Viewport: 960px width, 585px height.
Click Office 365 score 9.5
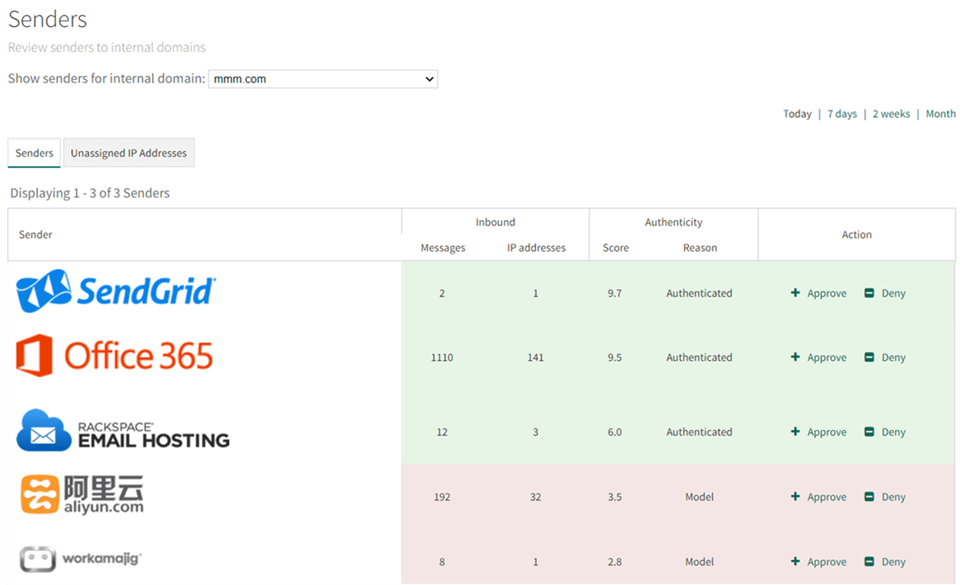[x=615, y=357]
